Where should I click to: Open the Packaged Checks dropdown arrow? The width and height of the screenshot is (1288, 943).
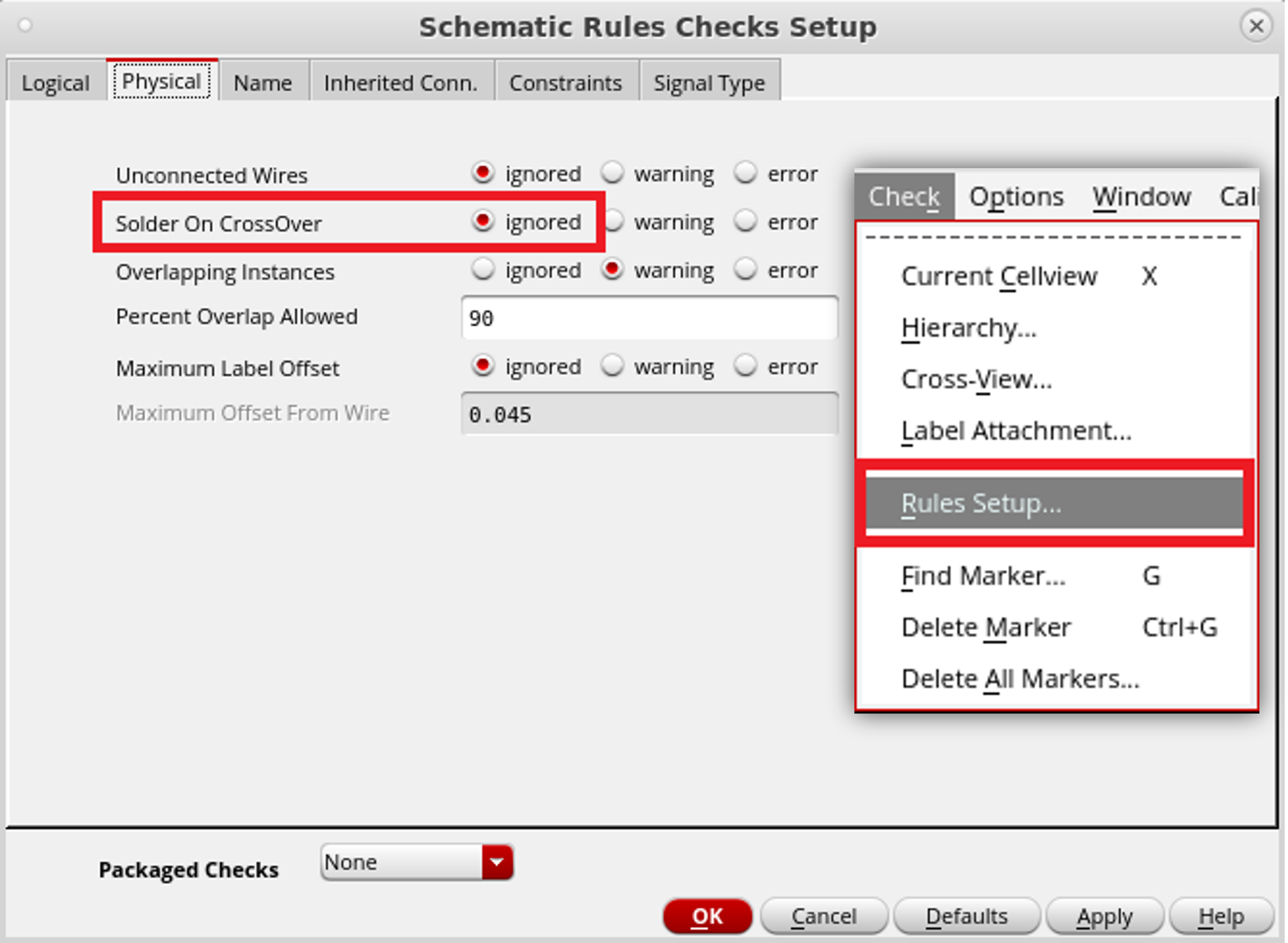coord(497,862)
